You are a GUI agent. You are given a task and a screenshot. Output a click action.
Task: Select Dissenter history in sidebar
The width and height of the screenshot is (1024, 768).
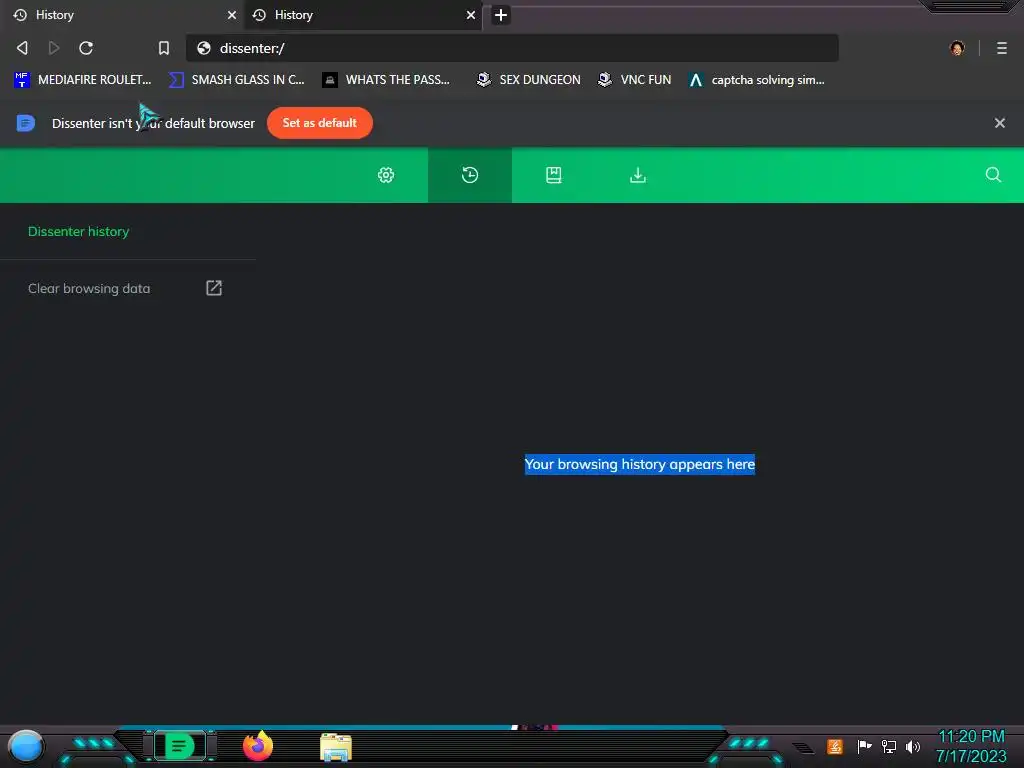pyautogui.click(x=78, y=231)
